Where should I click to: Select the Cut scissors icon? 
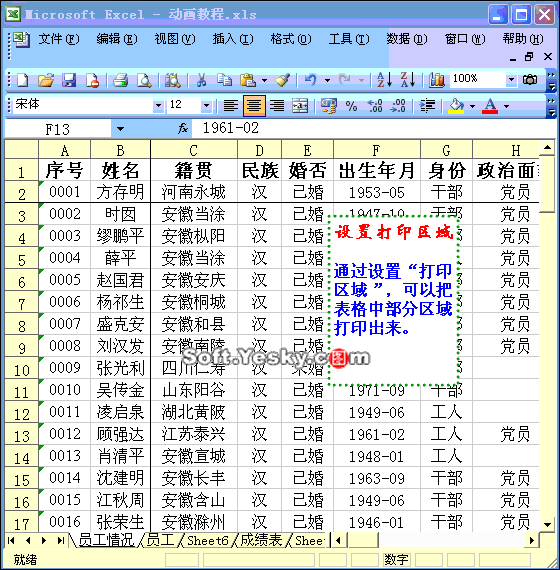point(201,80)
